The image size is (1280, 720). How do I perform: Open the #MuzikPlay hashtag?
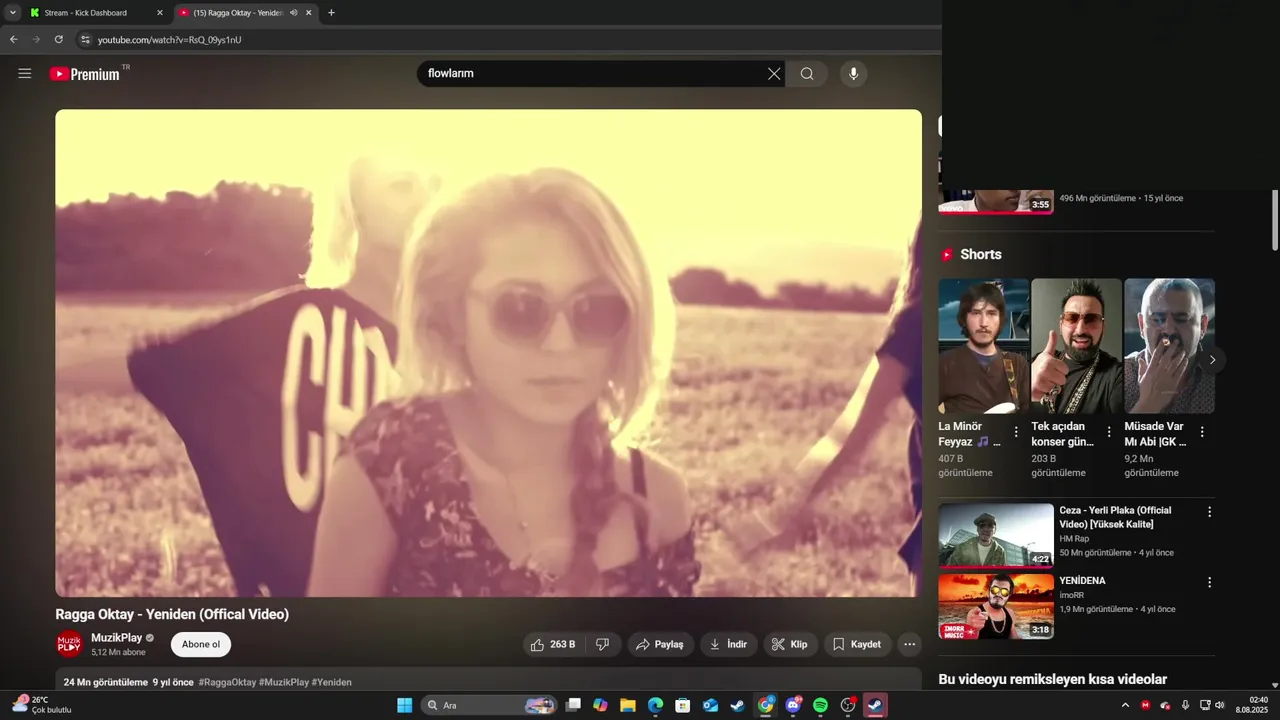tap(283, 682)
